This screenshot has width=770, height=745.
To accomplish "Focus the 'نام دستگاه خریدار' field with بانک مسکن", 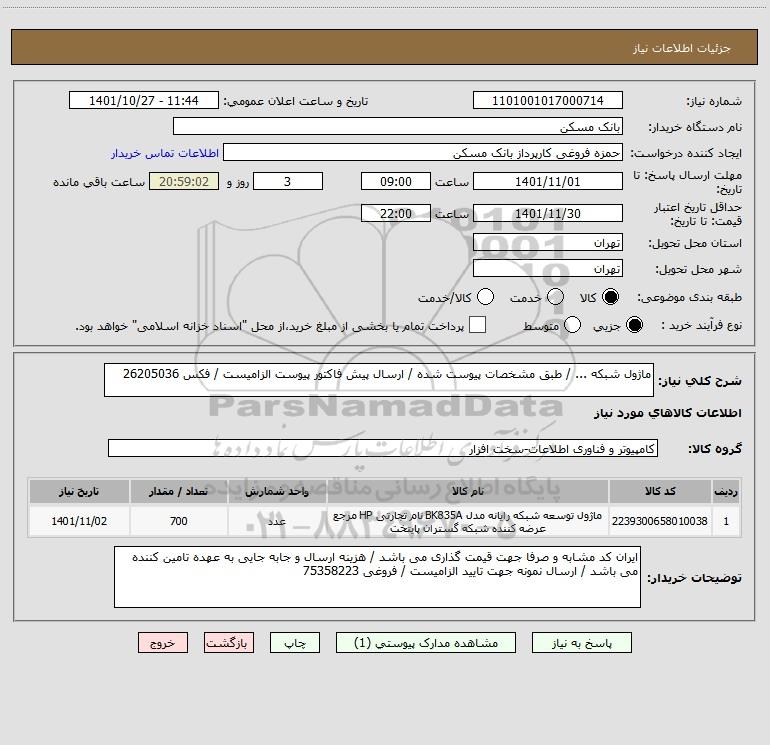I will point(397,127).
